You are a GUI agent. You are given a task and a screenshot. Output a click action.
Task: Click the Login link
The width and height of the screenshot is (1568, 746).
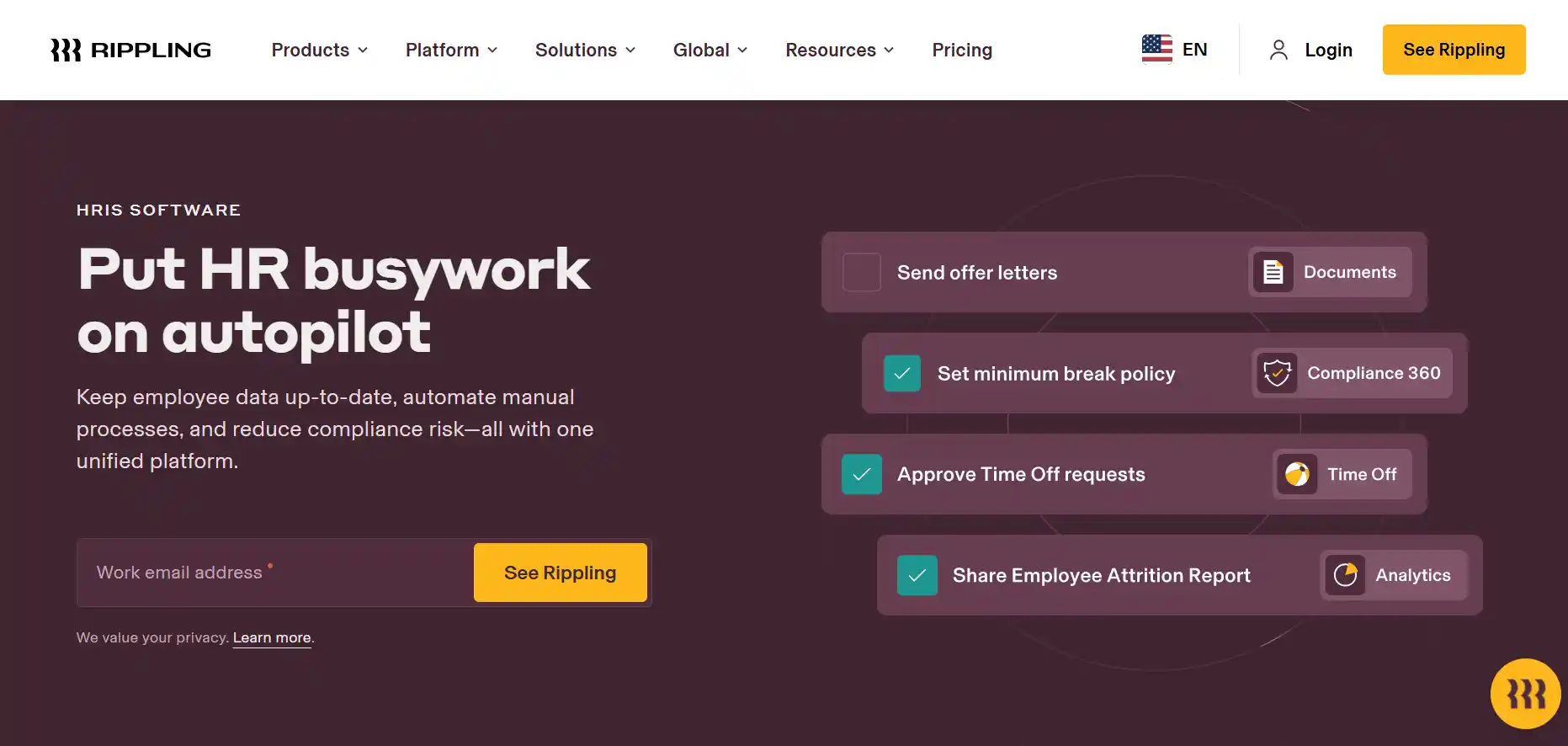point(1328,50)
